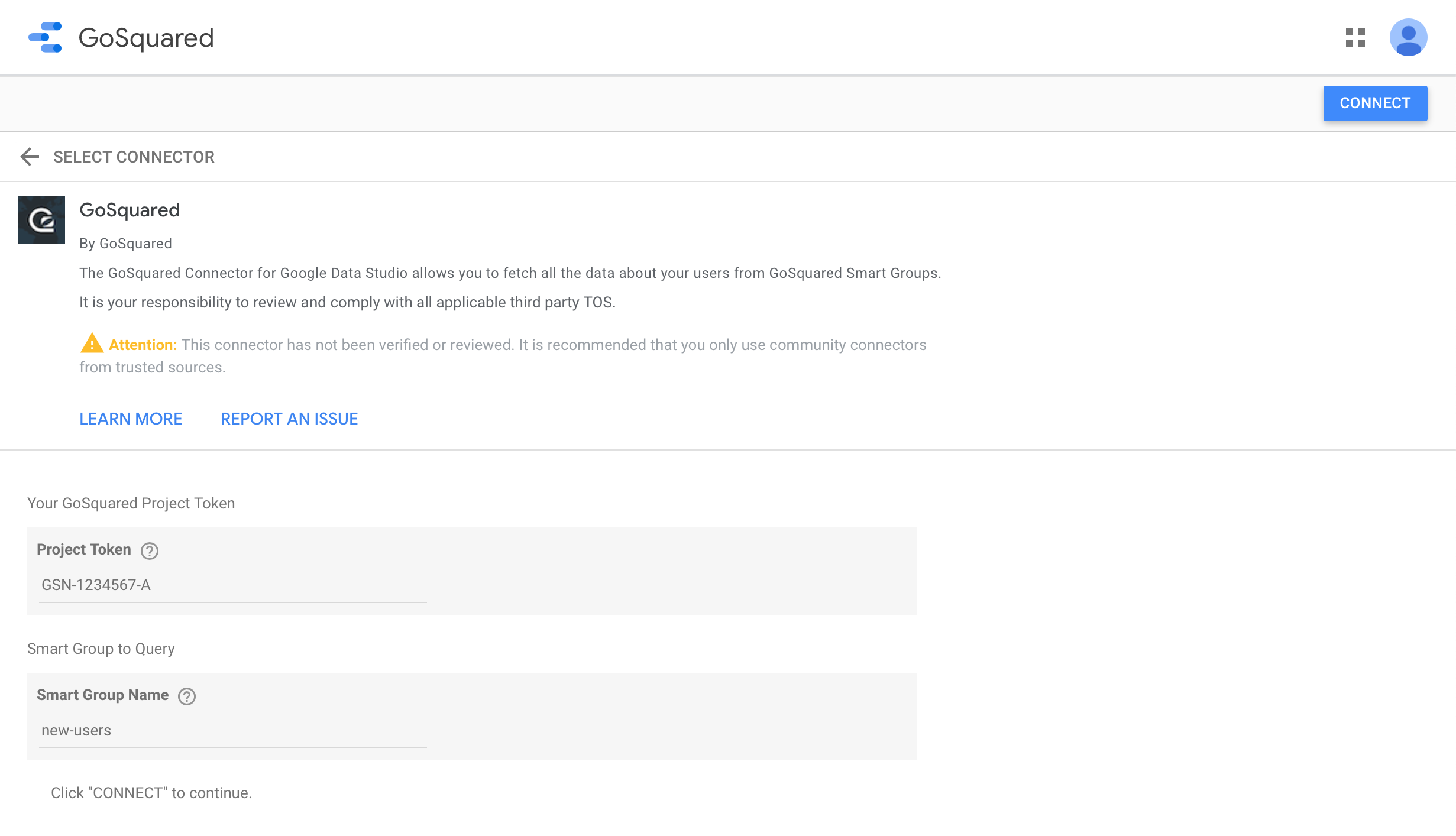
Task: Click the Smart Group Name help icon
Action: [187, 696]
